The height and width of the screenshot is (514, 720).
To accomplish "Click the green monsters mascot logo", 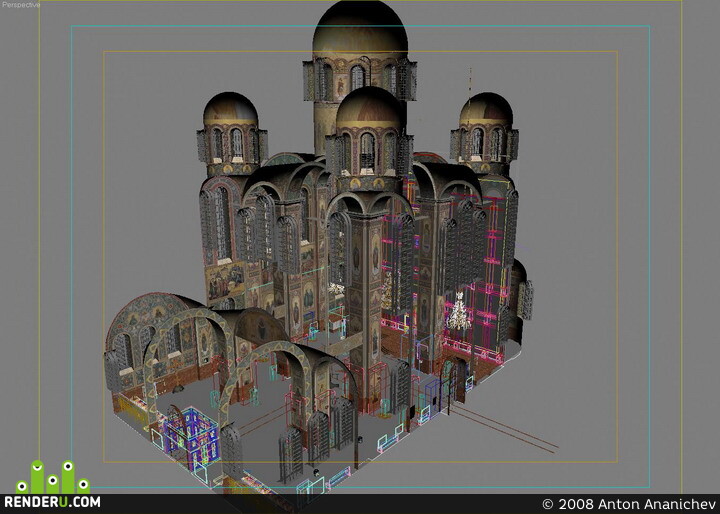I will 52,476.
